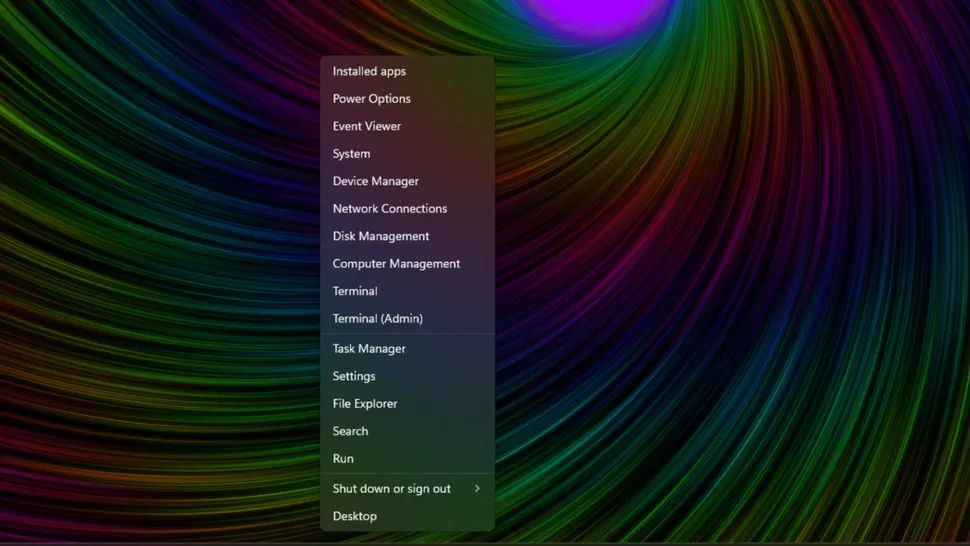Open the System menu entry
This screenshot has width=970, height=546.
tap(351, 154)
